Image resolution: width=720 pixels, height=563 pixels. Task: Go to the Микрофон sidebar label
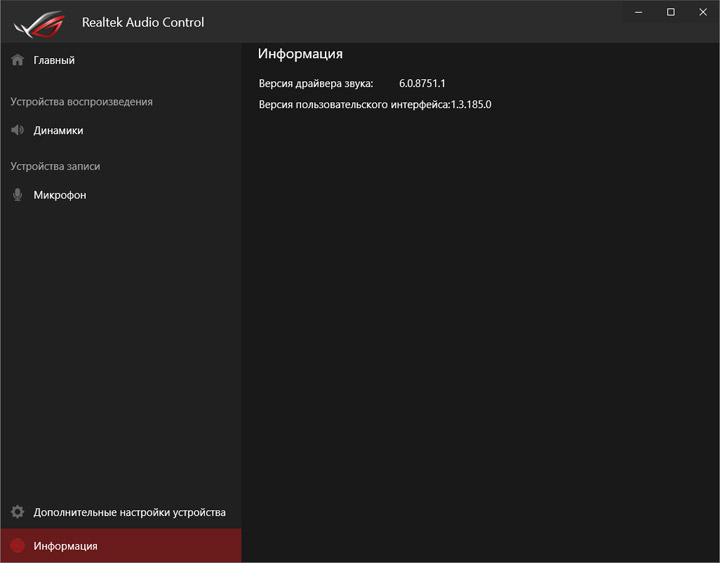click(x=60, y=195)
